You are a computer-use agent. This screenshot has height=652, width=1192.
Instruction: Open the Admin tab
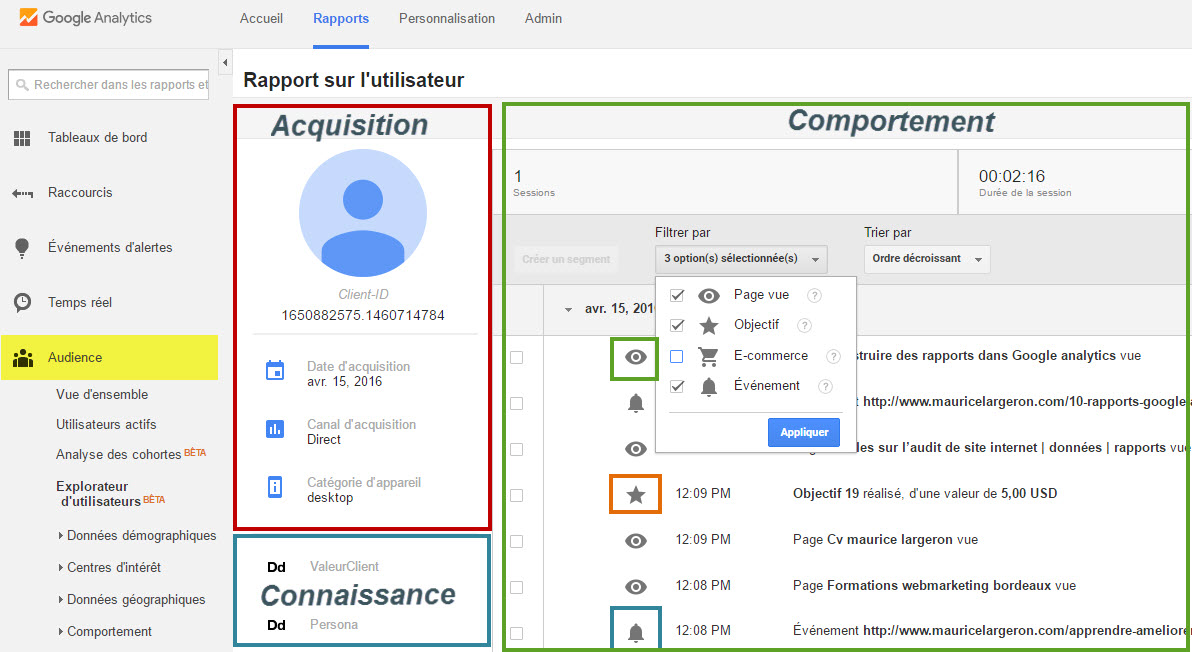(x=544, y=18)
